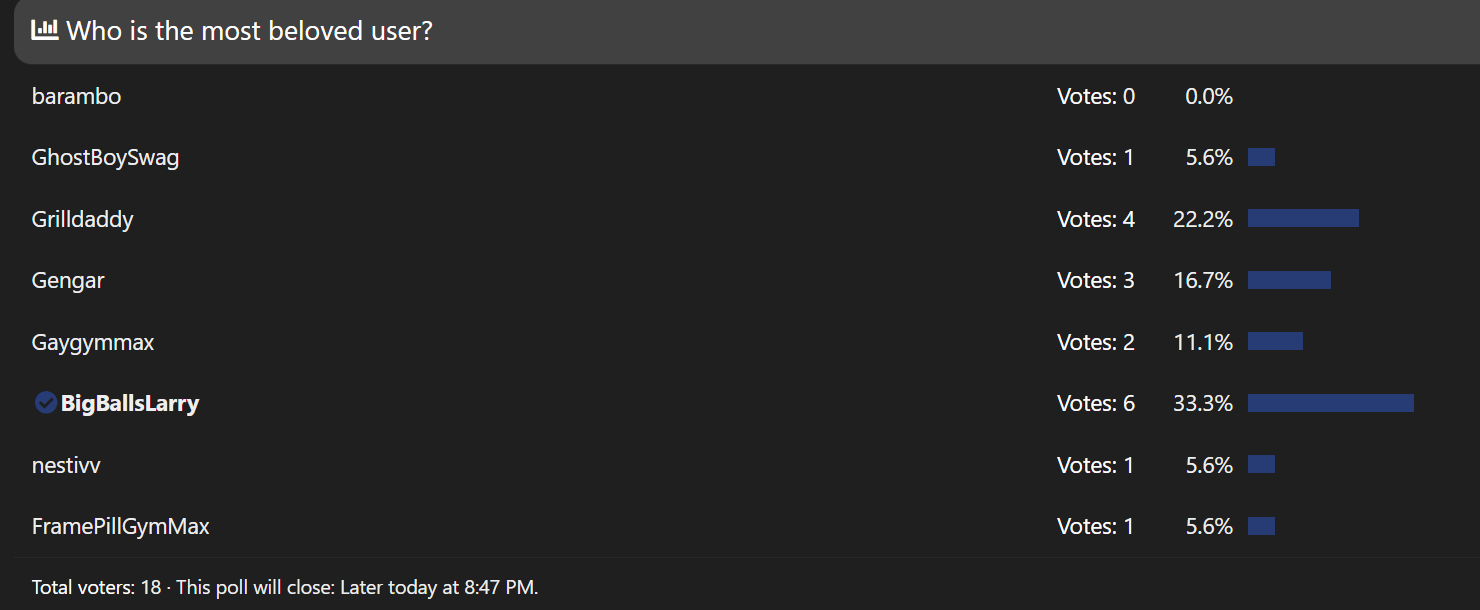Click the Gaygymmax 11.1% result bar
1480x610 pixels.
click(x=1275, y=341)
